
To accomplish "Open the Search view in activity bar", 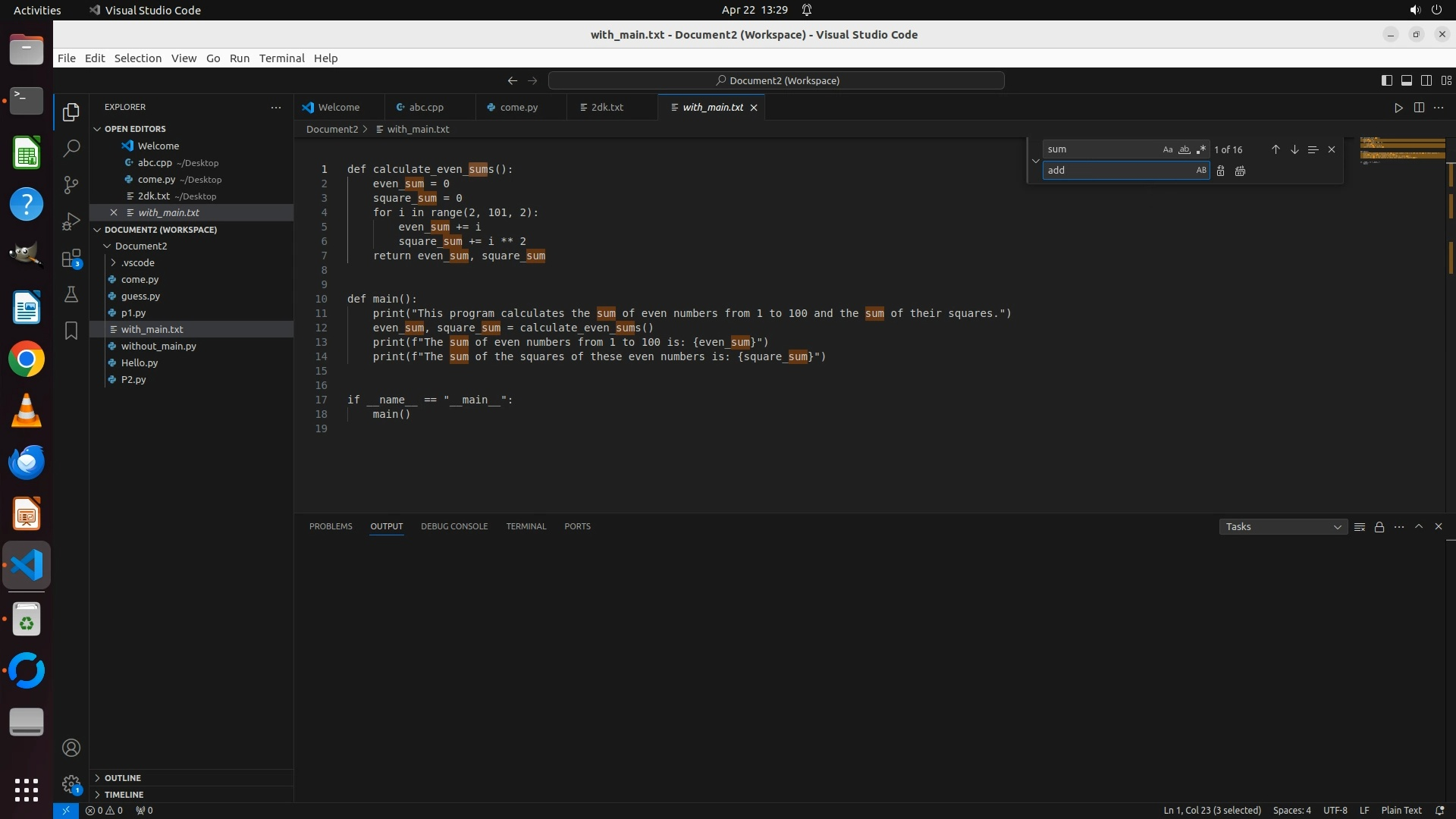I will (x=71, y=148).
